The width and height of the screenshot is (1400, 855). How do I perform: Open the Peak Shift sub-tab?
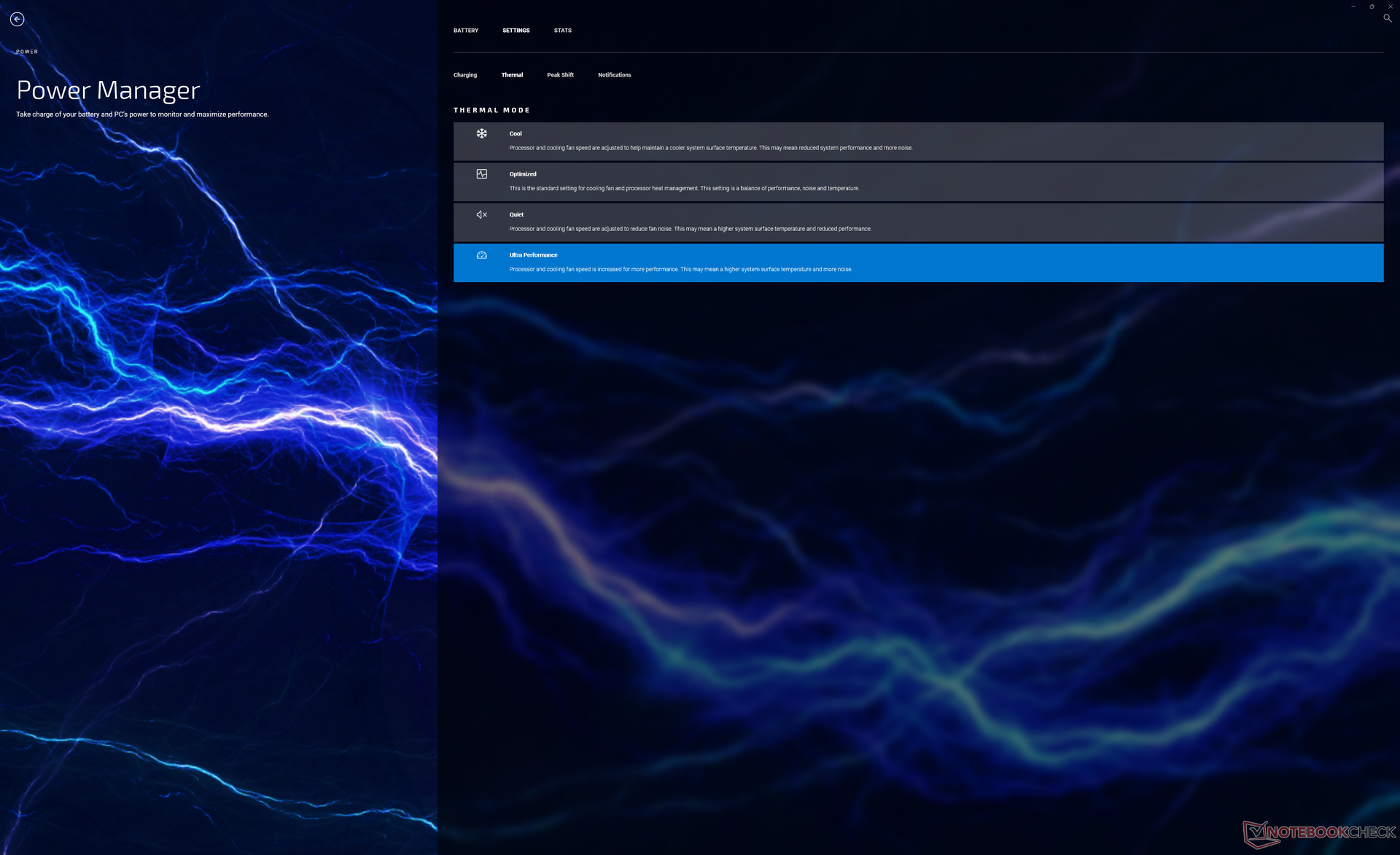(x=560, y=75)
